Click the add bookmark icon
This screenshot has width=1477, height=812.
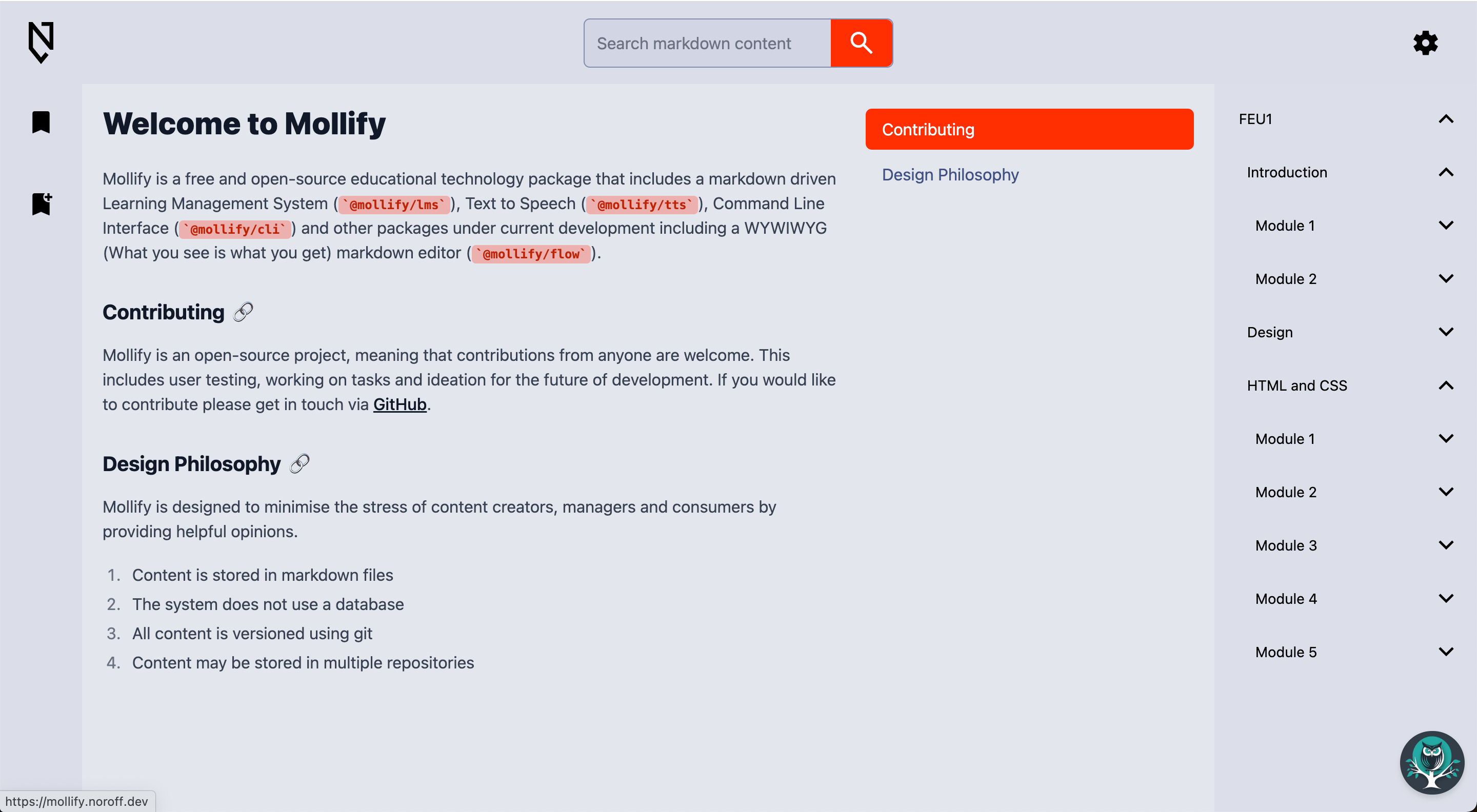(41, 204)
